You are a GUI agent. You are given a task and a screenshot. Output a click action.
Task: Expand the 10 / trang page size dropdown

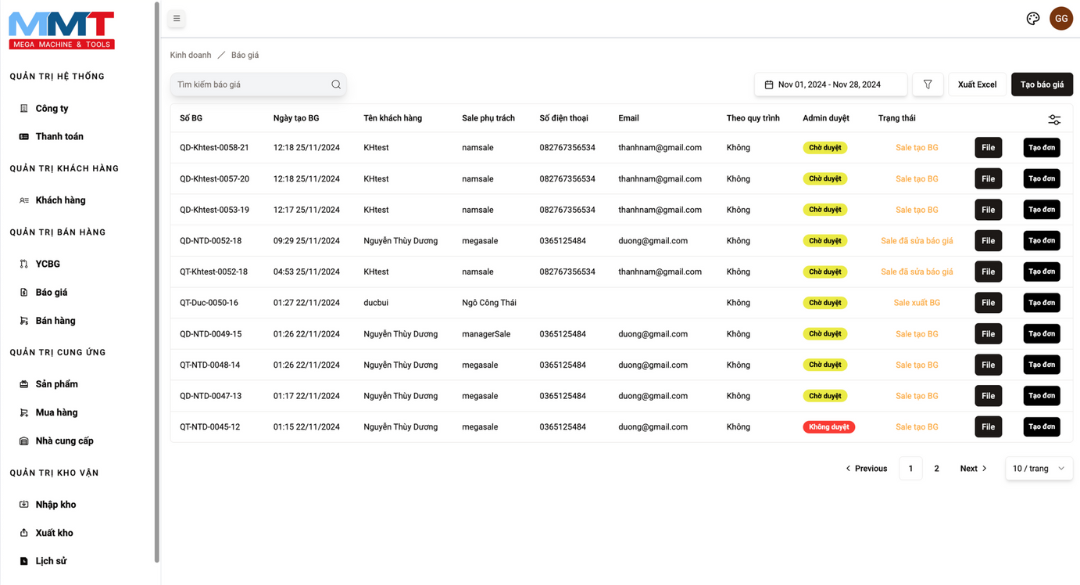tap(1039, 468)
